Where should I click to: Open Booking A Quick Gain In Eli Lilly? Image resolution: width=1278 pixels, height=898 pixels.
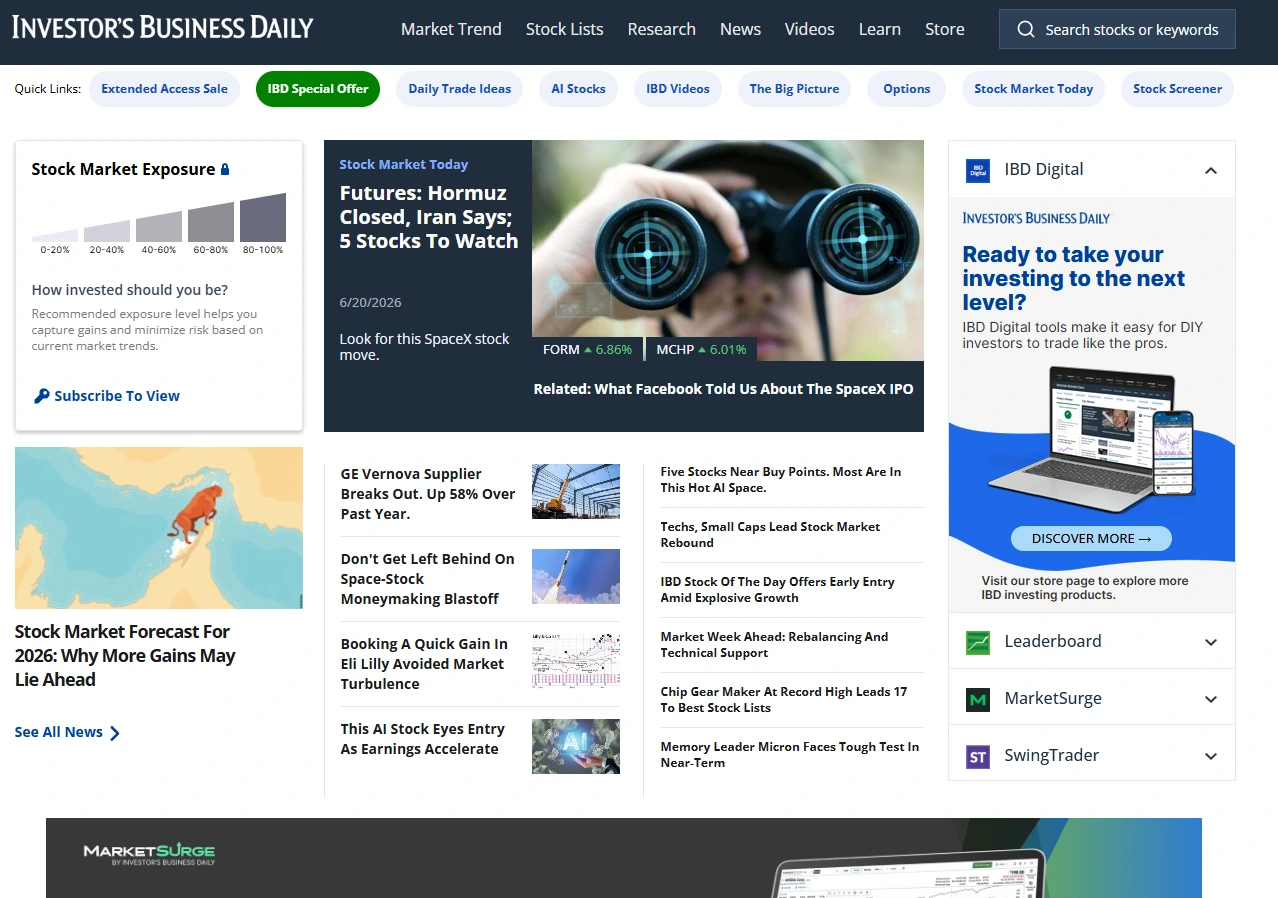(x=425, y=664)
